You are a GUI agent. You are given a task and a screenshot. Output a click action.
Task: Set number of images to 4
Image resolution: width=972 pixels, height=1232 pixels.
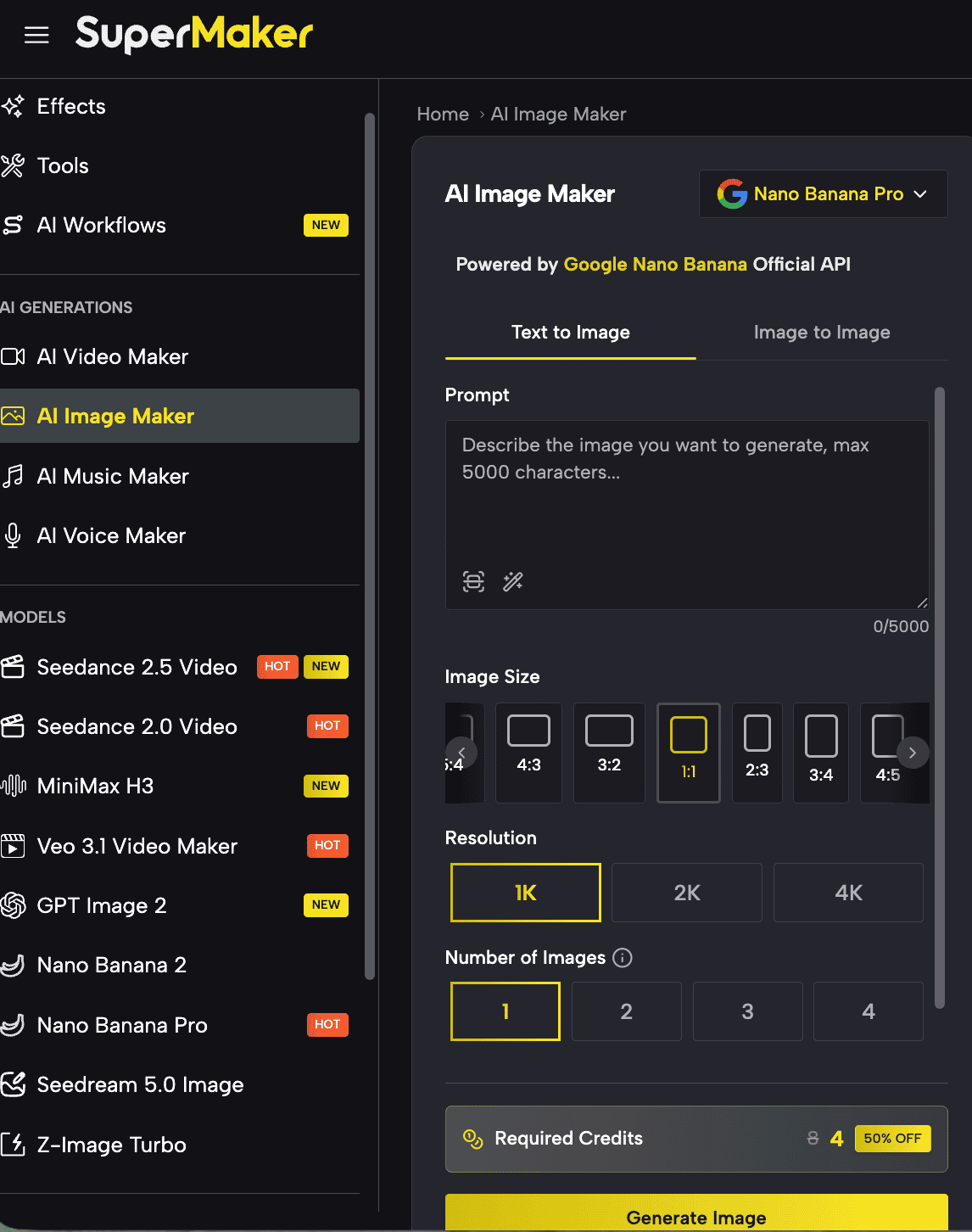(869, 1011)
